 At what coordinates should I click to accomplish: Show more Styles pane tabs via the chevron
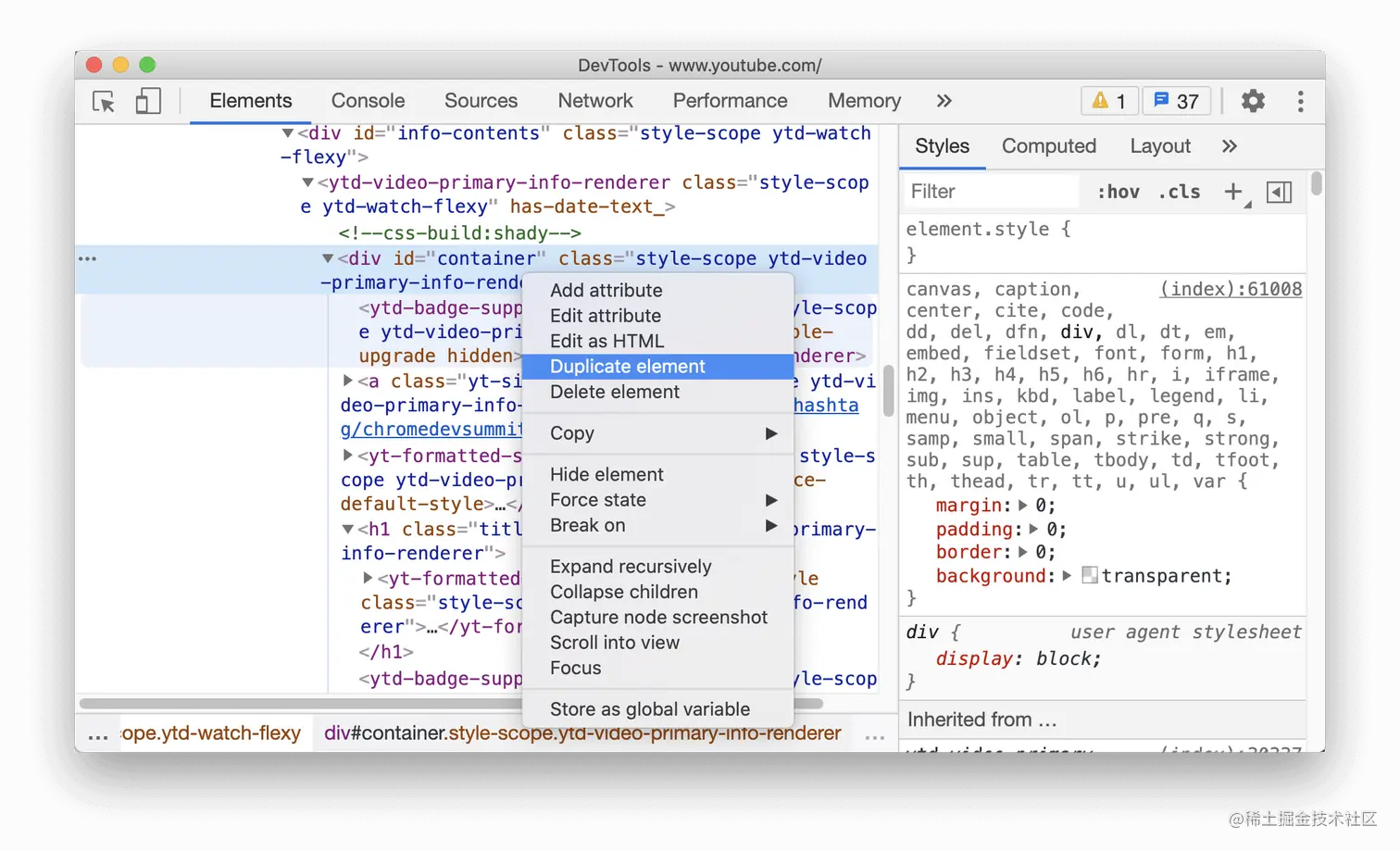[1229, 146]
